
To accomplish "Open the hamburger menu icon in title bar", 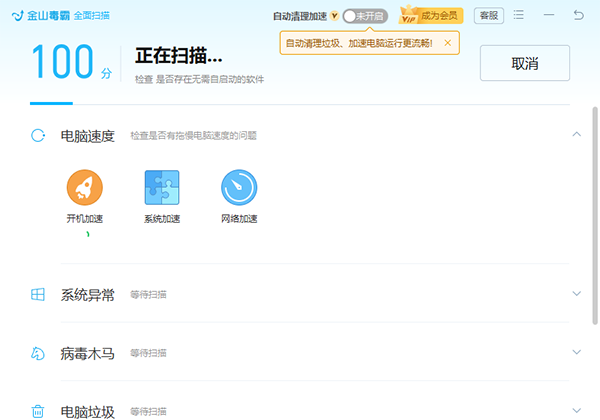I will point(518,15).
